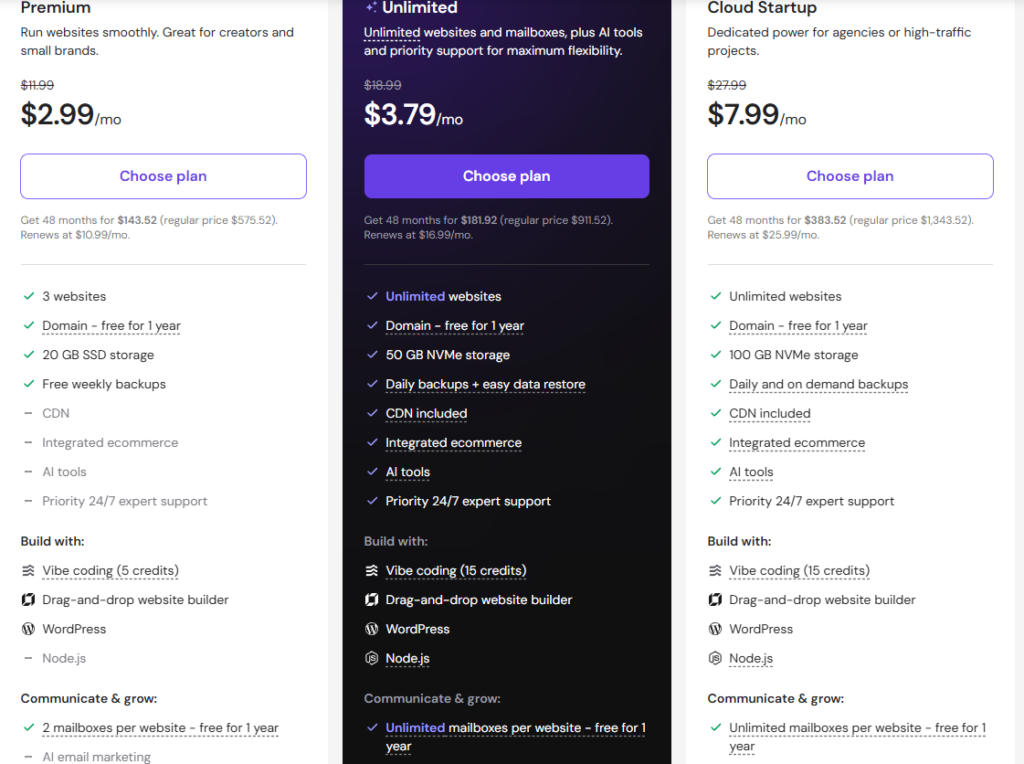Click the checkmark beside 3 websites
Screen dimensions: 1024x764
pyautogui.click(x=29, y=296)
